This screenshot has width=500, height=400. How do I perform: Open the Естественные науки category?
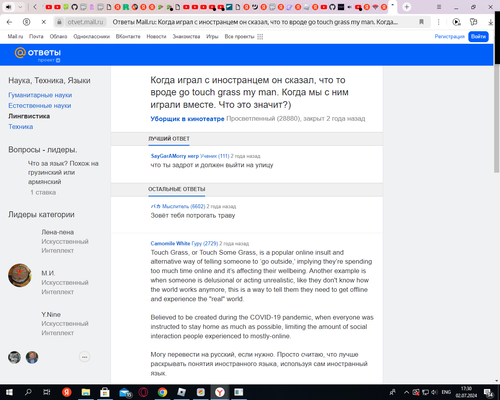(40, 106)
